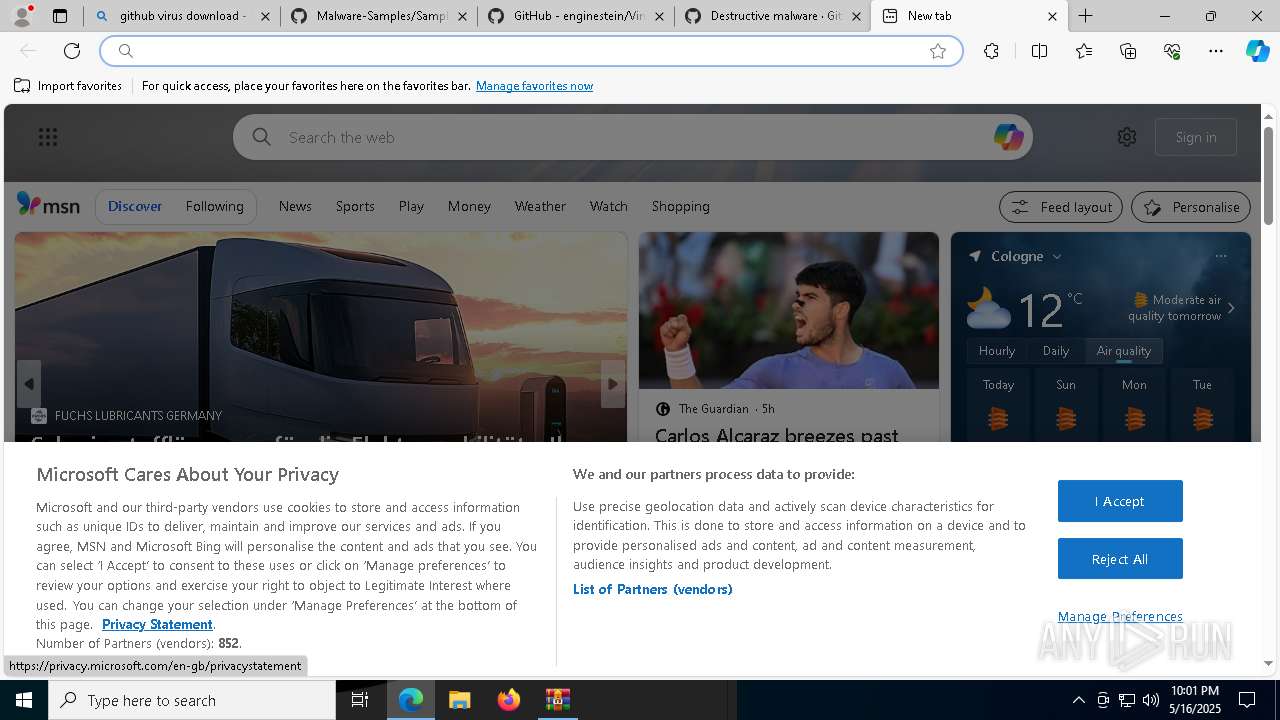Open the Extensions puzzle icon
Screen dimensions: 1280x720
(991, 51)
